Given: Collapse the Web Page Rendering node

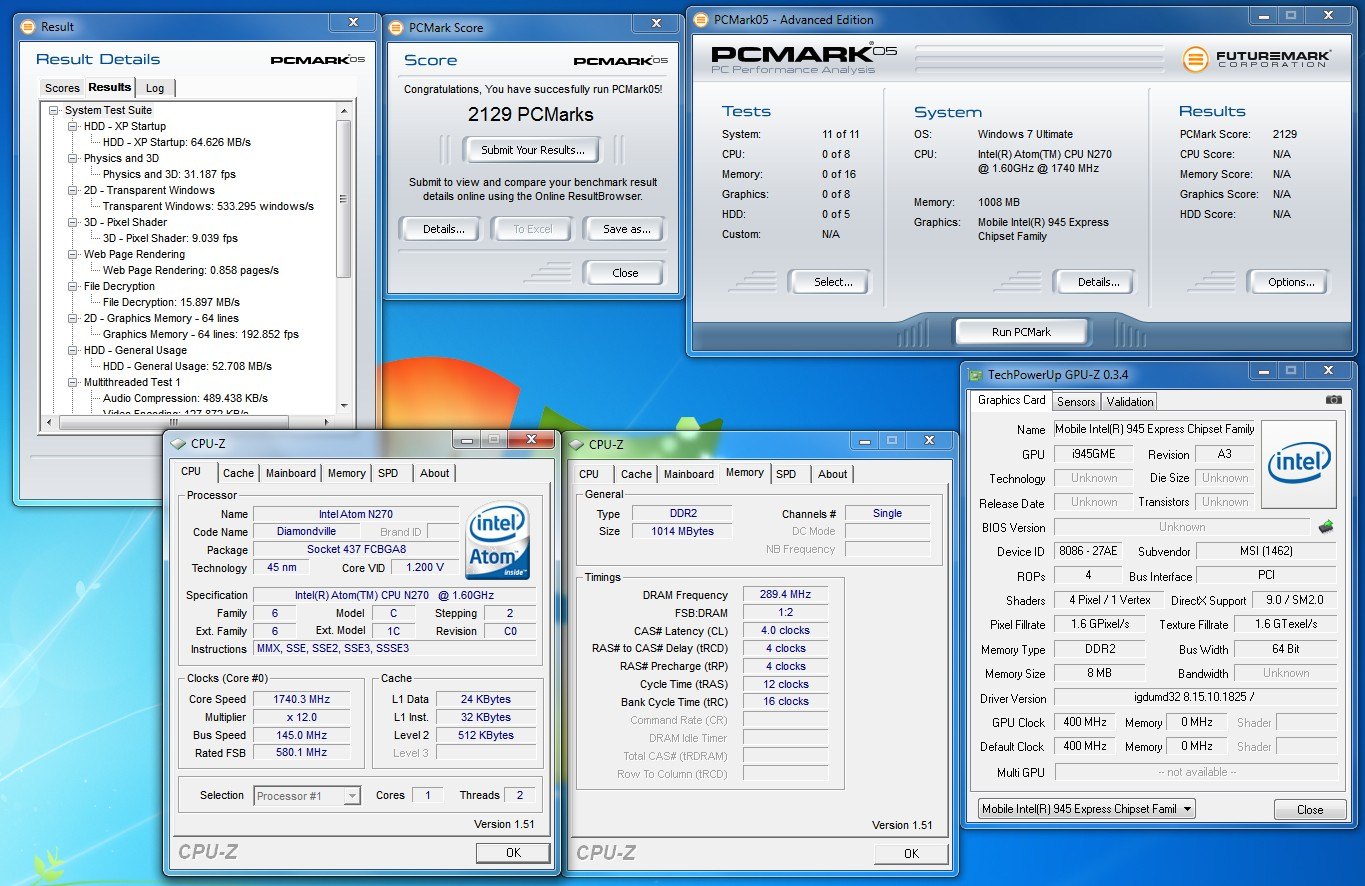Looking at the screenshot, I should click(73, 254).
